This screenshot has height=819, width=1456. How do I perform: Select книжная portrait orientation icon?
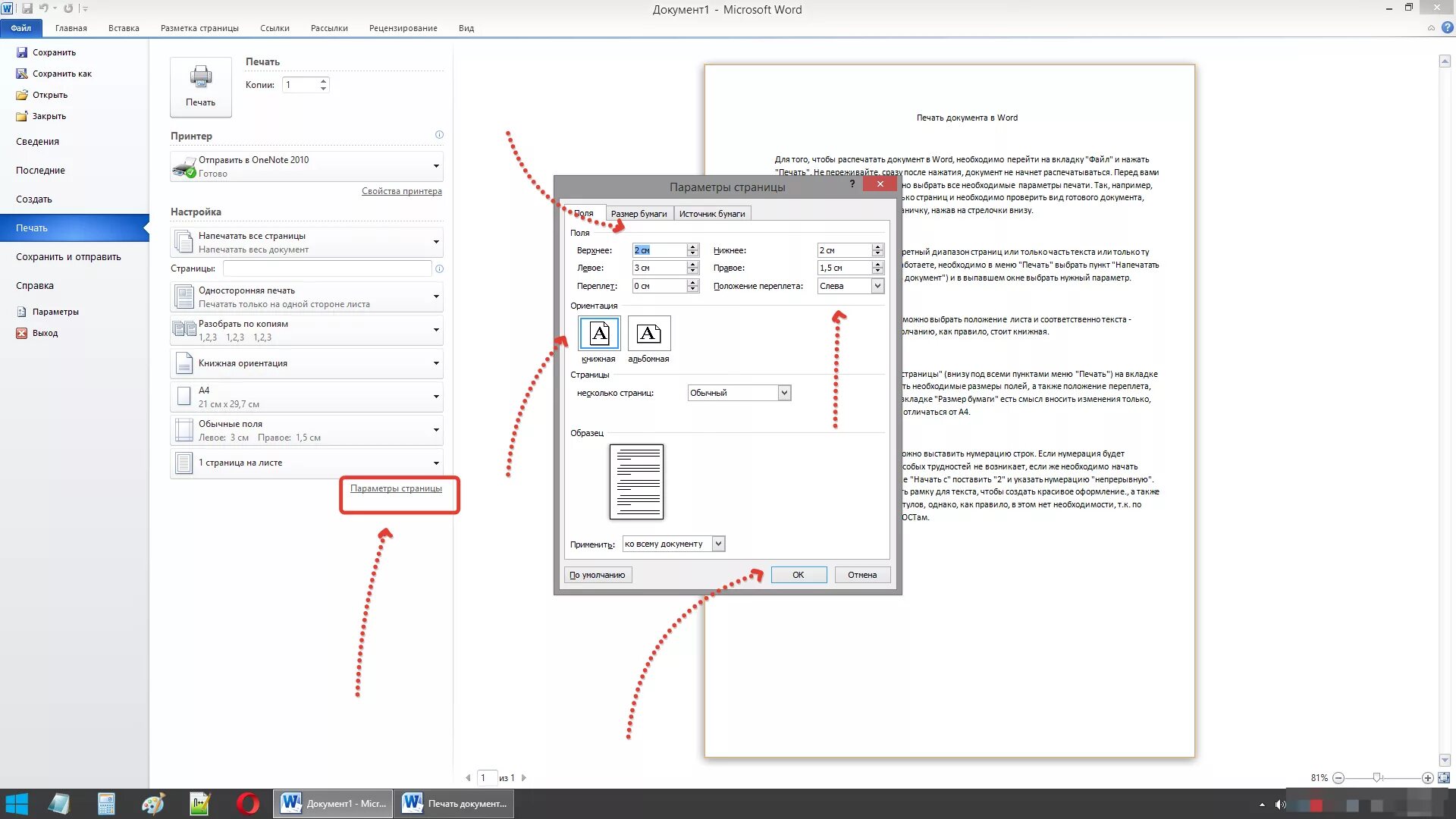pos(599,334)
